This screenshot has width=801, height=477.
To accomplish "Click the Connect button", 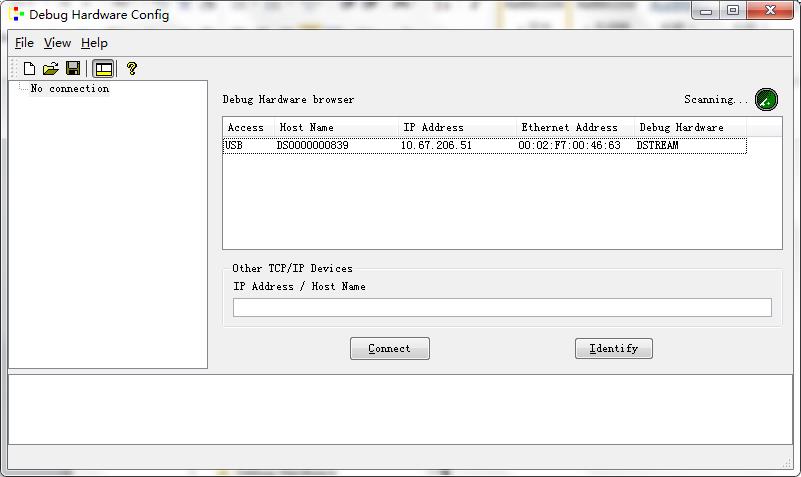I will tap(390, 348).
